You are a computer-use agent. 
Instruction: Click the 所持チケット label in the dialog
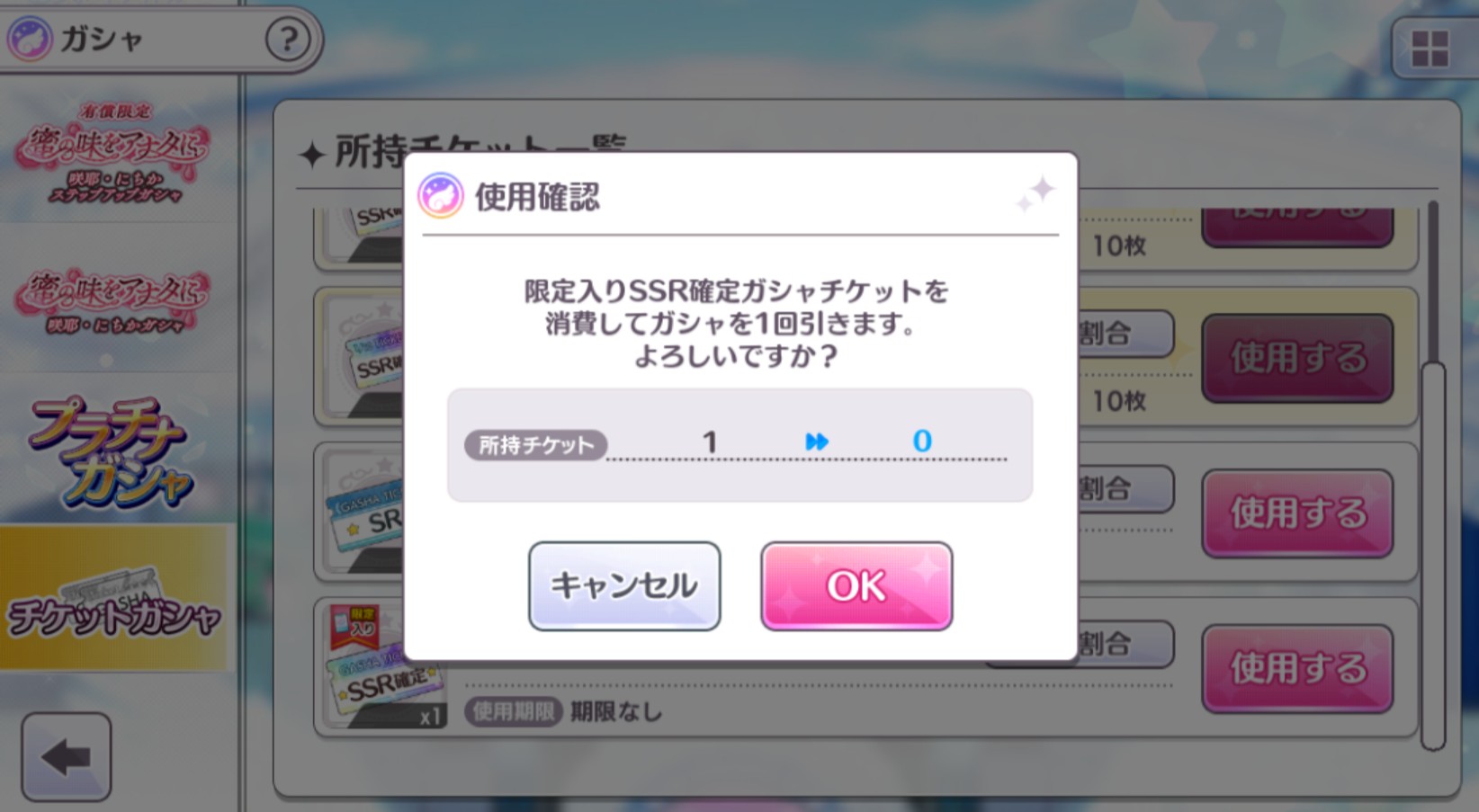535,445
